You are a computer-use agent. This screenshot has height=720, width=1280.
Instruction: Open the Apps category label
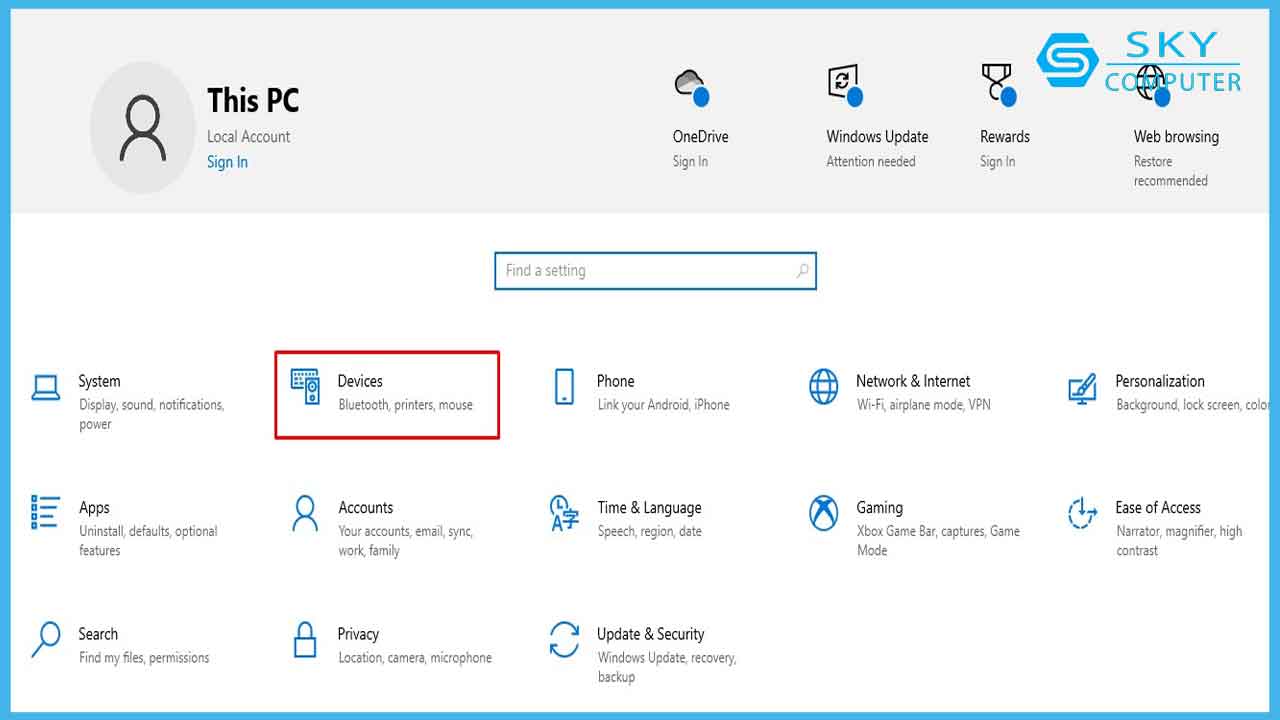94,508
